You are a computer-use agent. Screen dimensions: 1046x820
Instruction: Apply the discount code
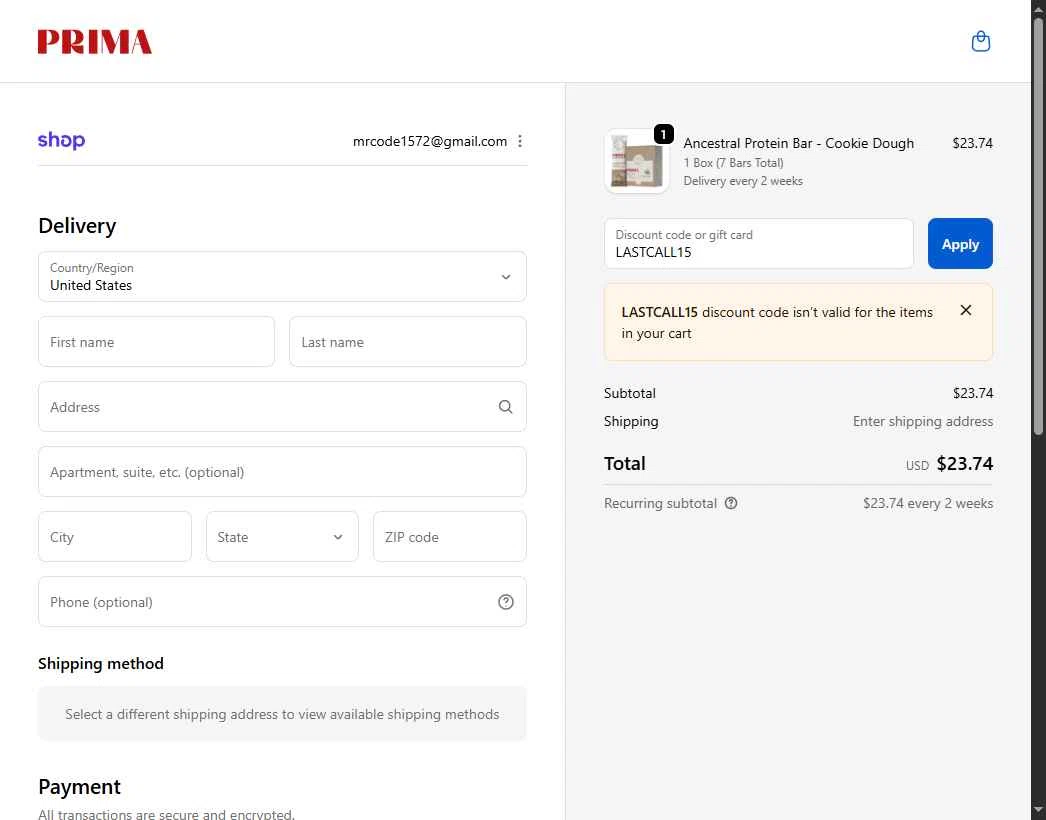(960, 244)
